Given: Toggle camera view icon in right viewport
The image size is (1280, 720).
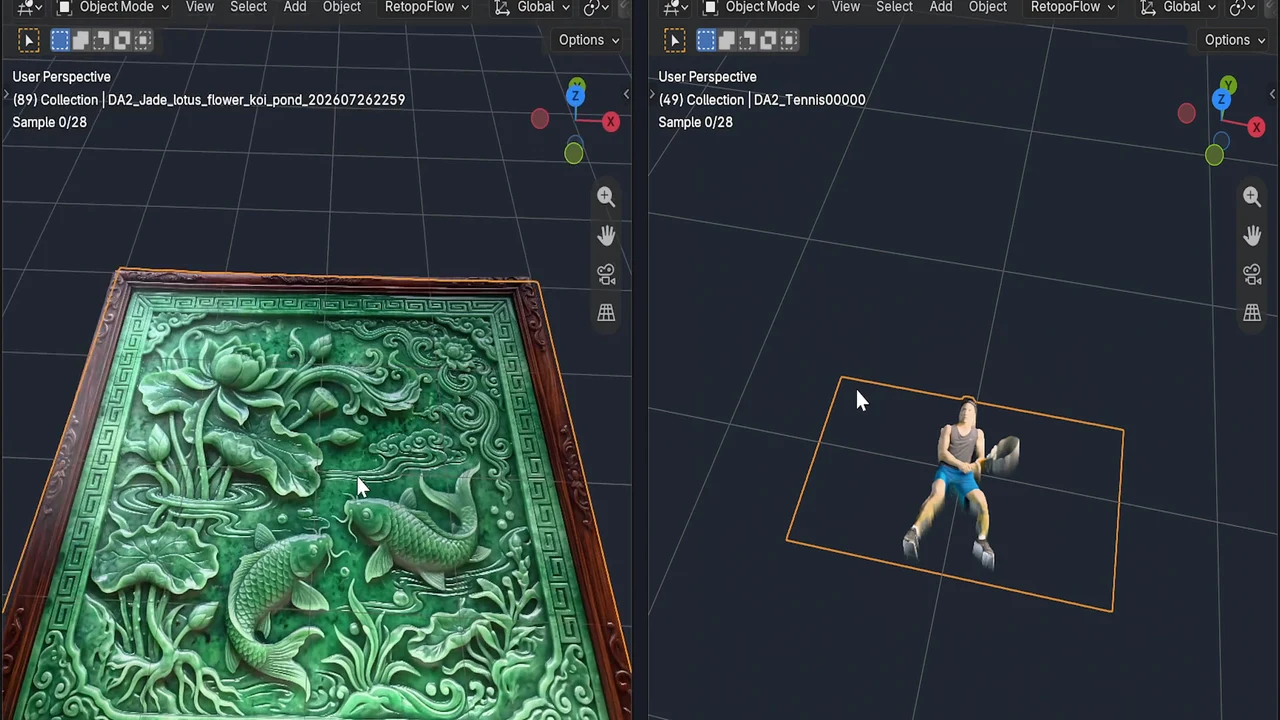Looking at the screenshot, I should pos(1252,274).
